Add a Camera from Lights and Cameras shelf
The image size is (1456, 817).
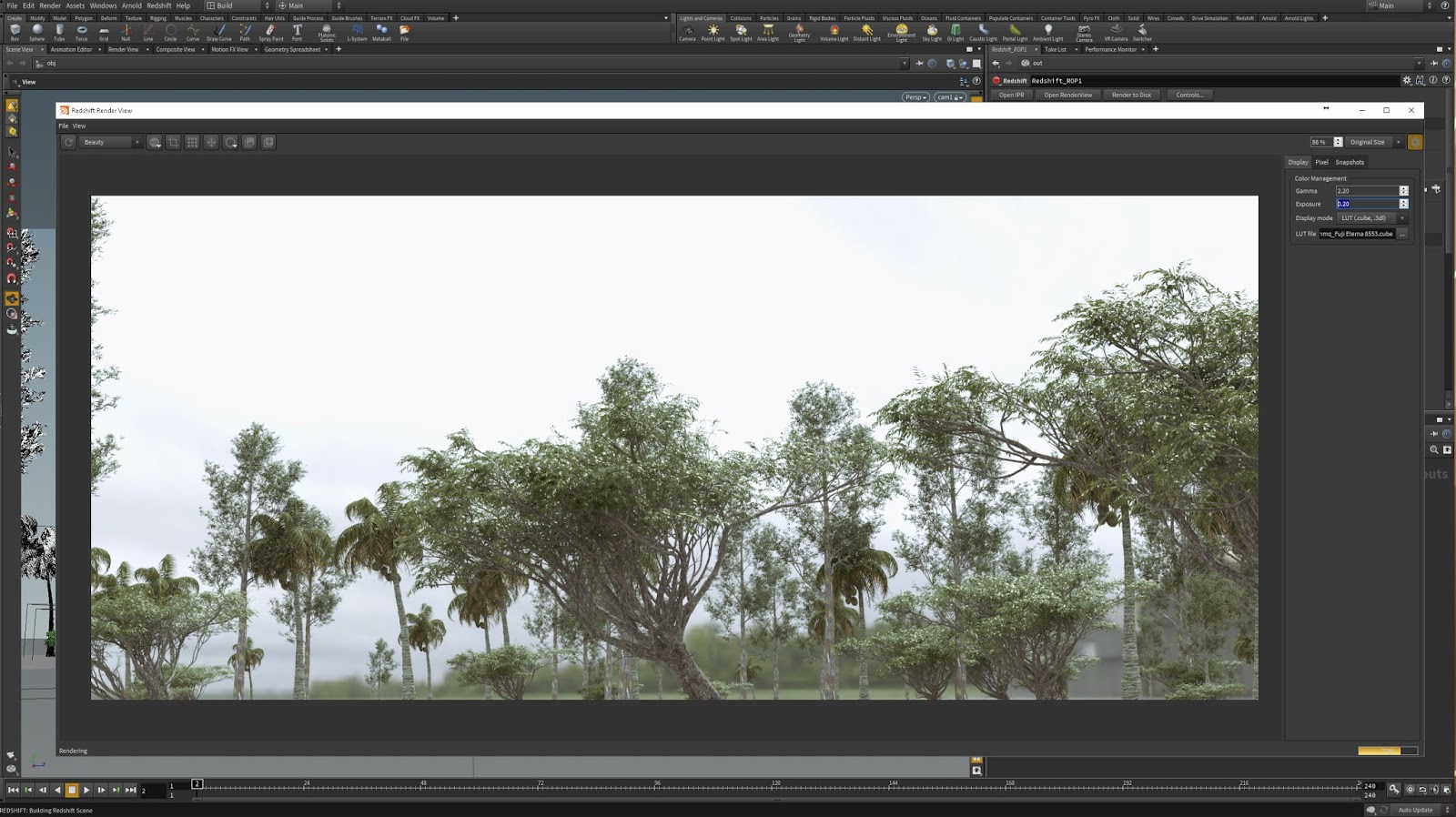click(688, 33)
